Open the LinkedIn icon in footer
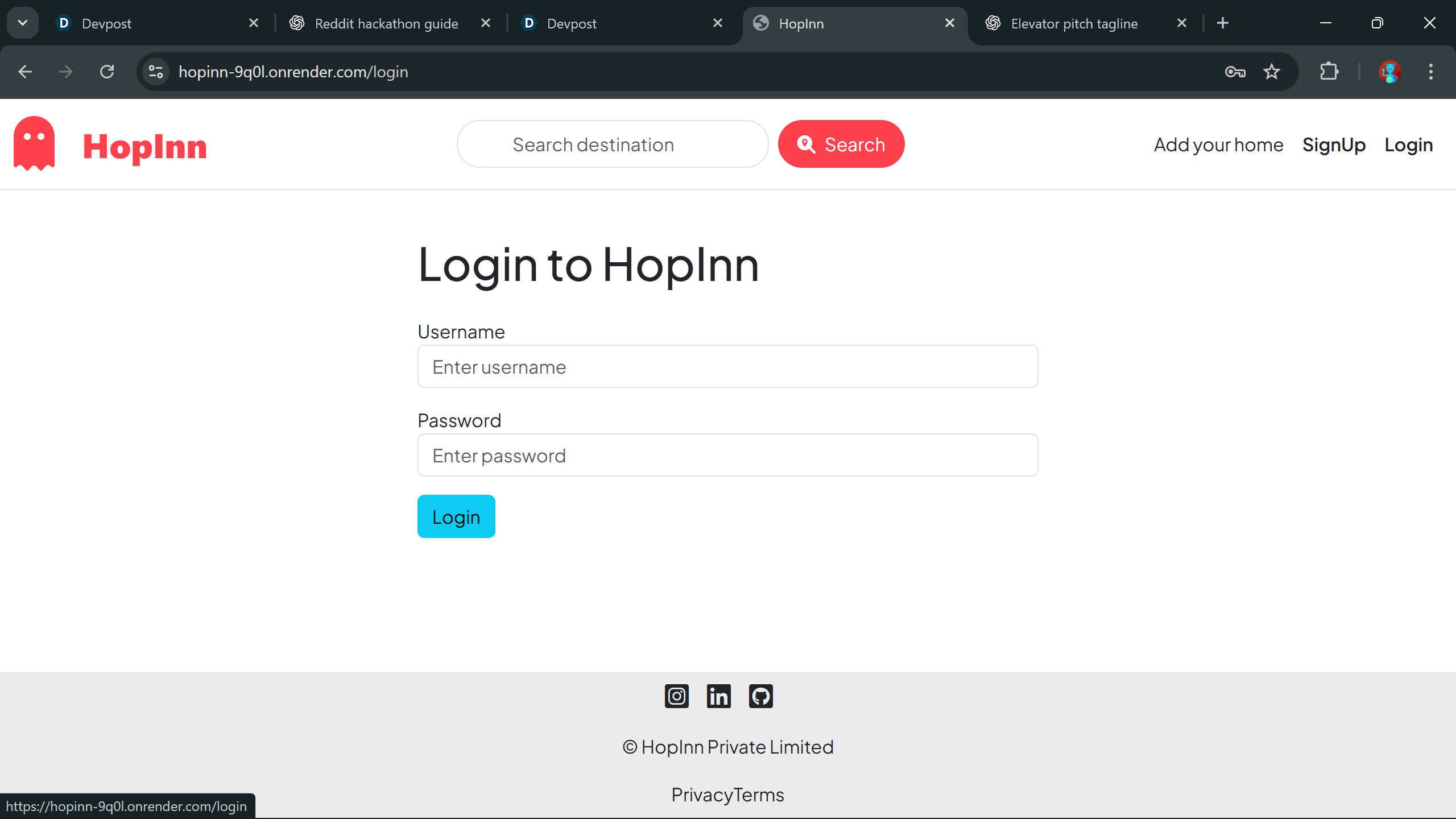 [718, 696]
